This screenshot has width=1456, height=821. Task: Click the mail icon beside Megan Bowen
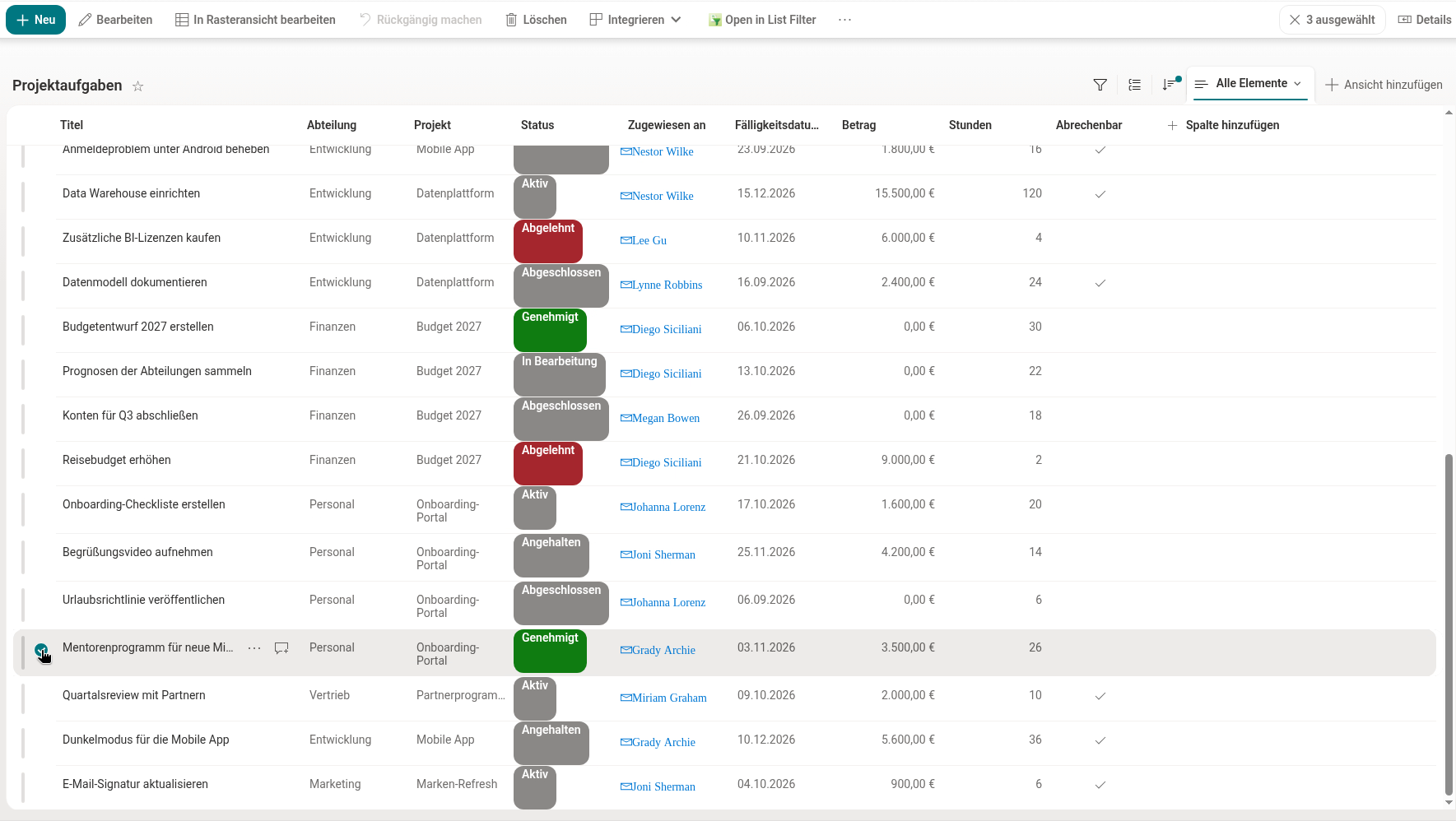click(x=626, y=418)
